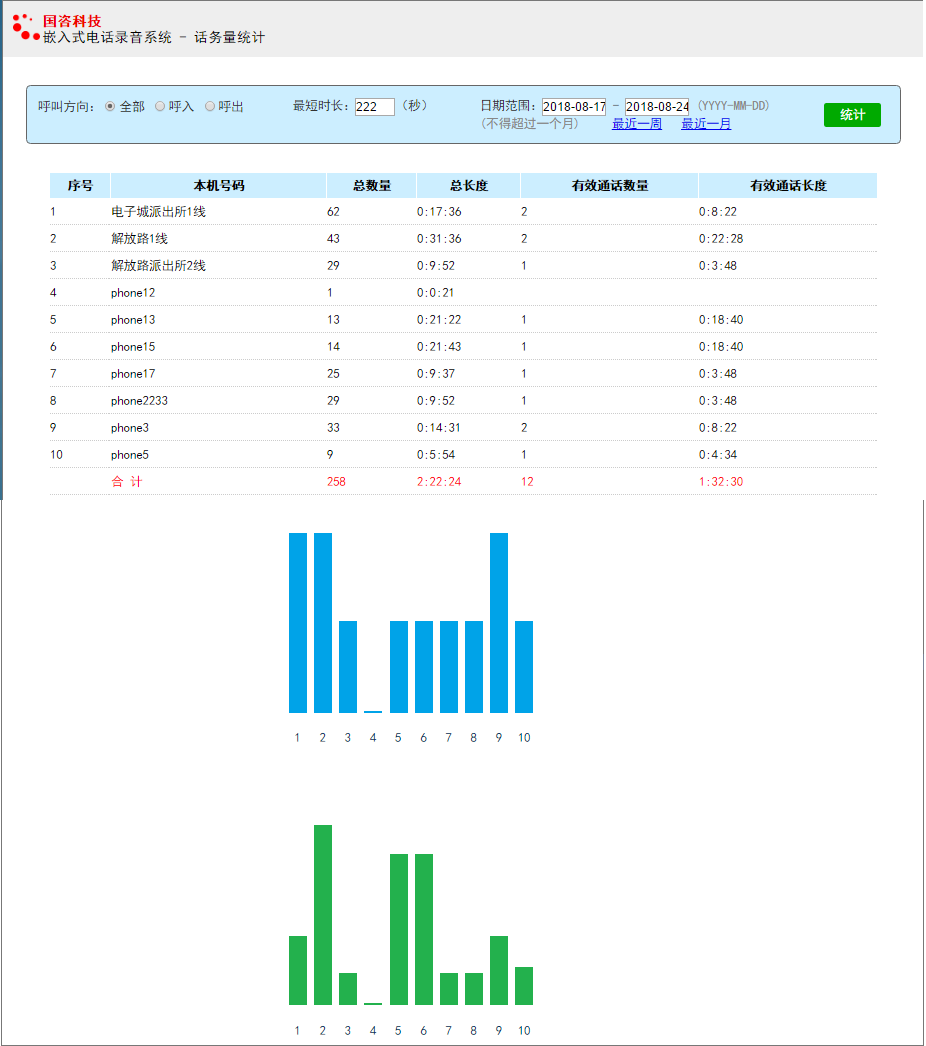Image resolution: width=926 pixels, height=1046 pixels.
Task: Click the red dots company logo
Action: pos(25,27)
